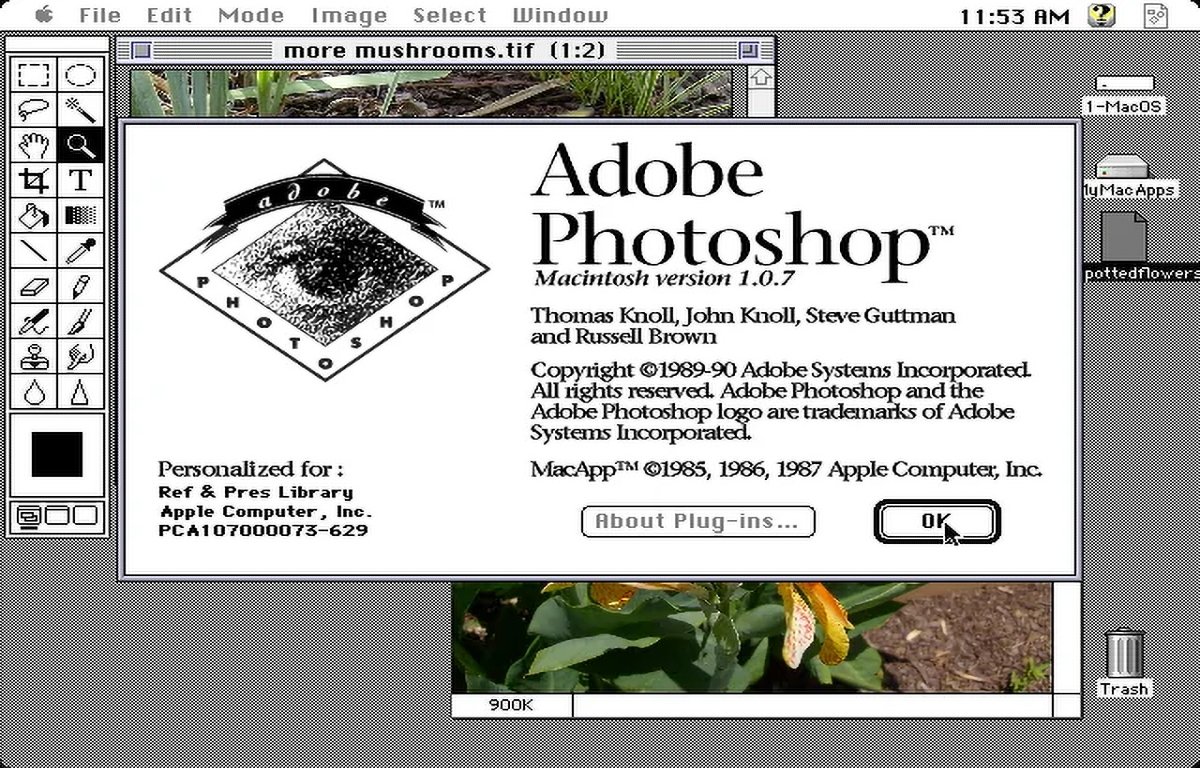Select the Blend gradient tool

pos(80,215)
